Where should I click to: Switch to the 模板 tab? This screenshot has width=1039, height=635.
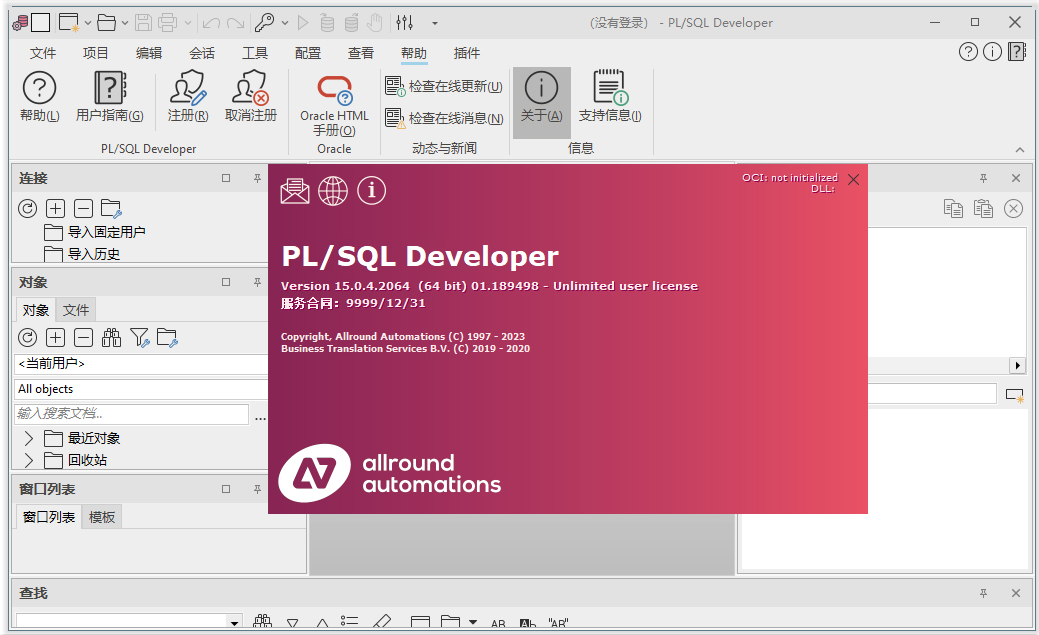101,516
